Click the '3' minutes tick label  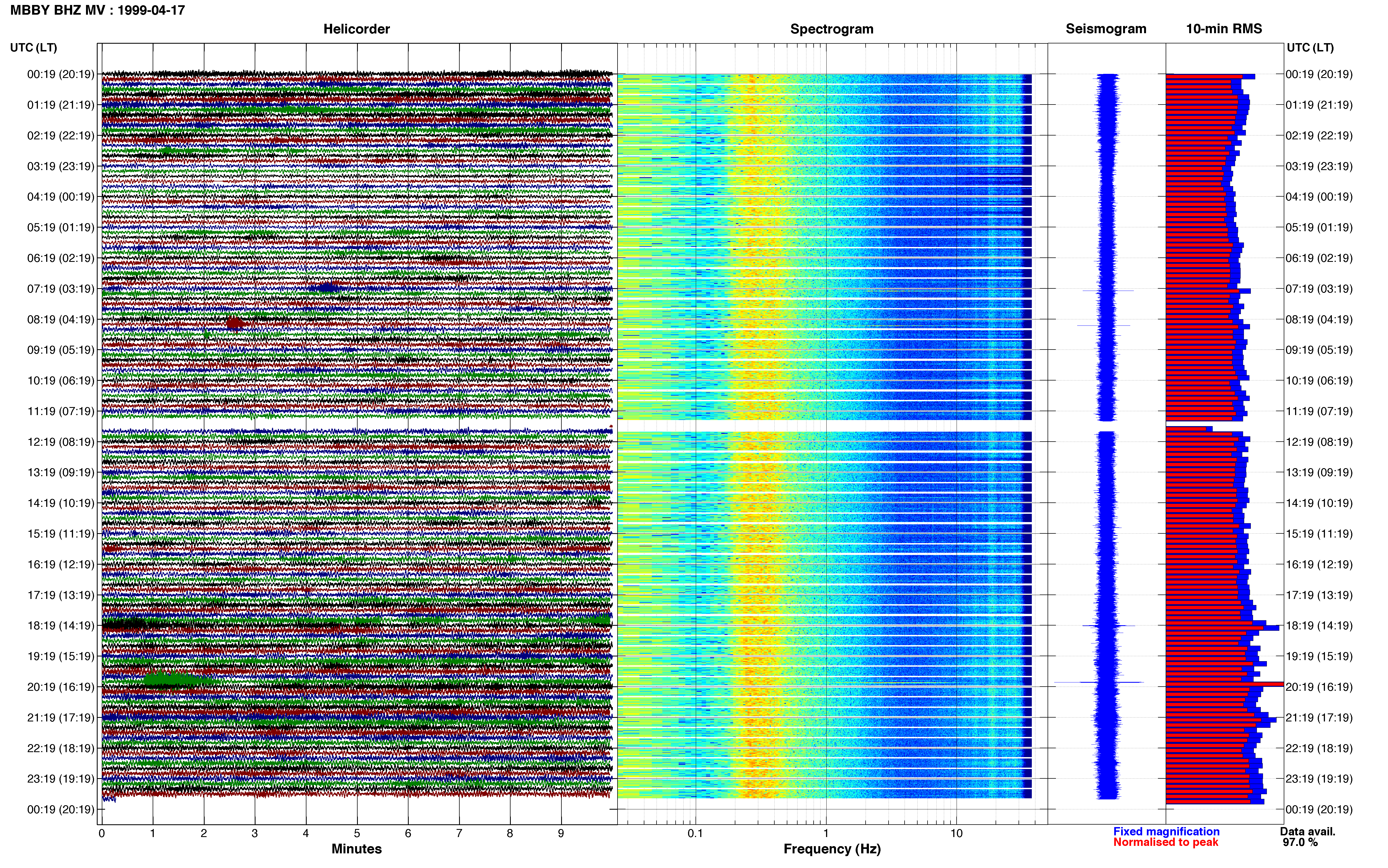pos(255,833)
